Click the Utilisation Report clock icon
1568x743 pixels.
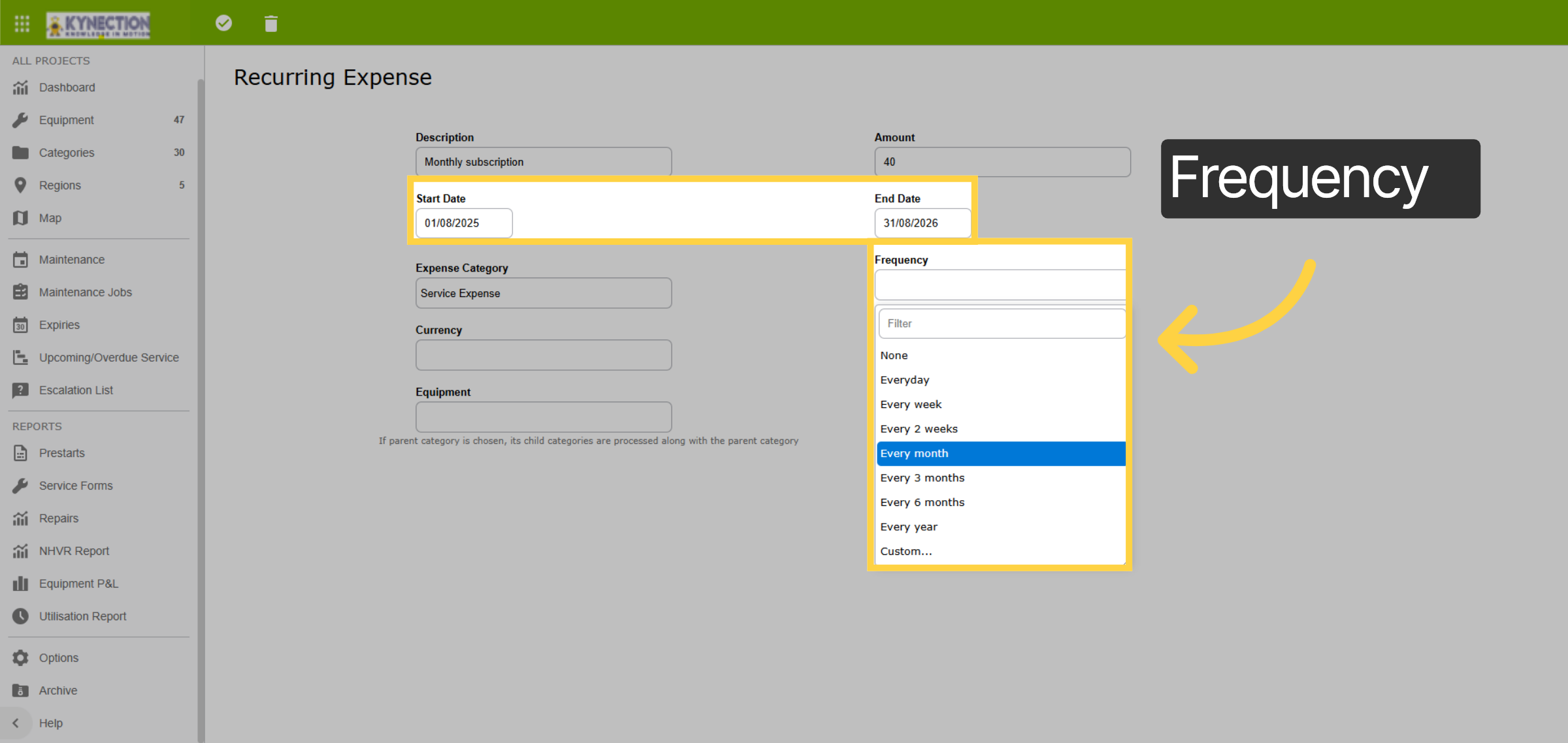(21, 616)
